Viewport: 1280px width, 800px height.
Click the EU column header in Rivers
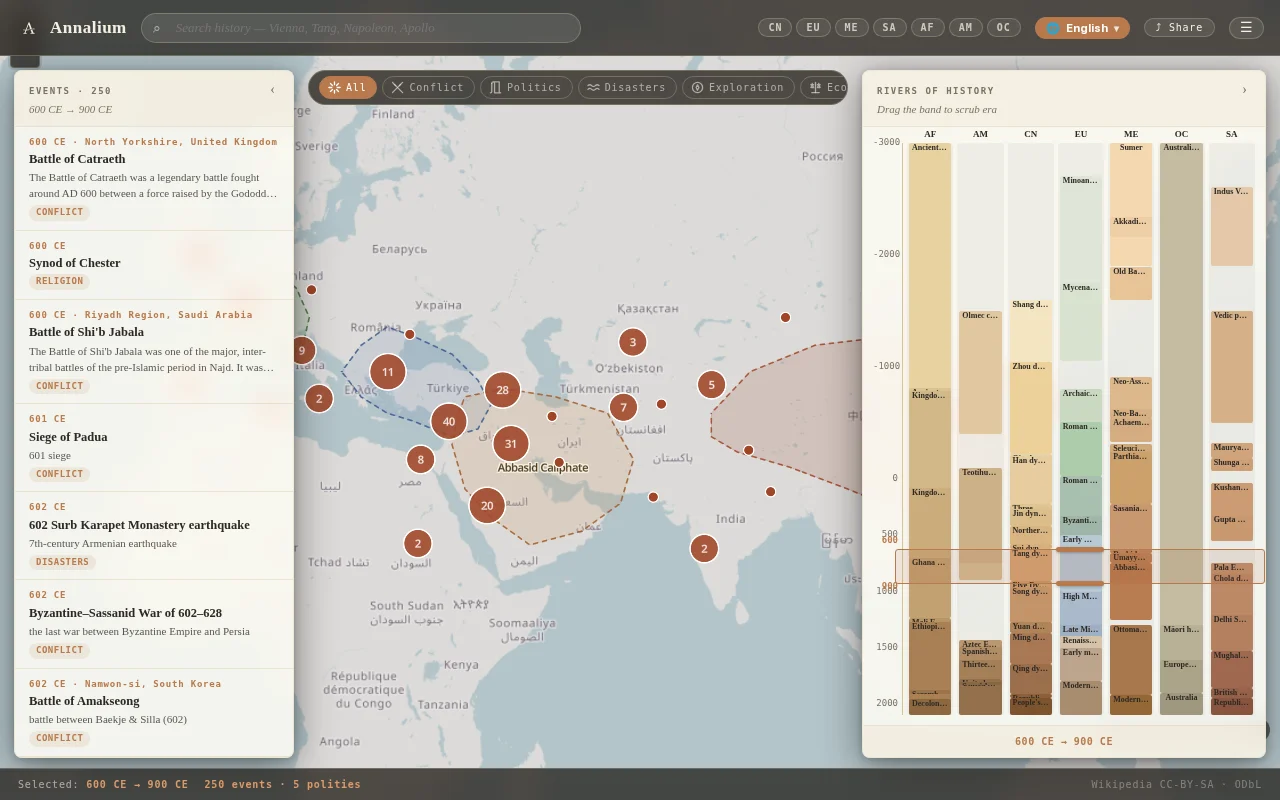pyautogui.click(x=1081, y=134)
